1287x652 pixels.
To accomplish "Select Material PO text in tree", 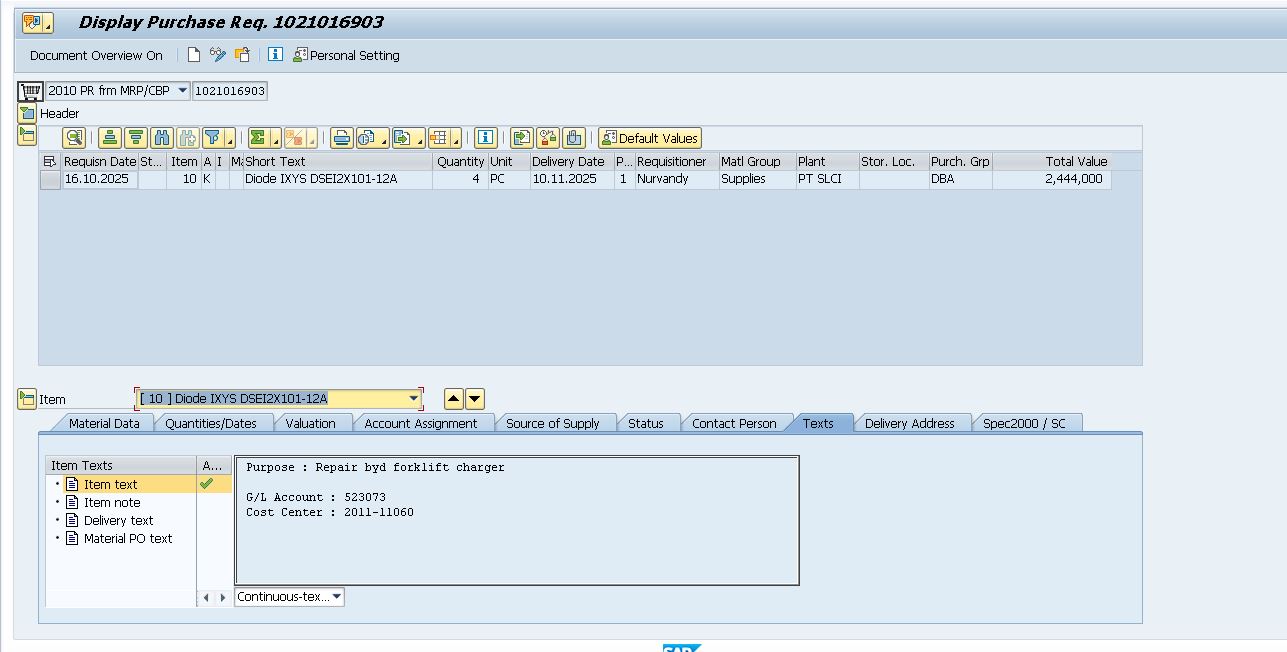I will pyautogui.click(x=127, y=538).
